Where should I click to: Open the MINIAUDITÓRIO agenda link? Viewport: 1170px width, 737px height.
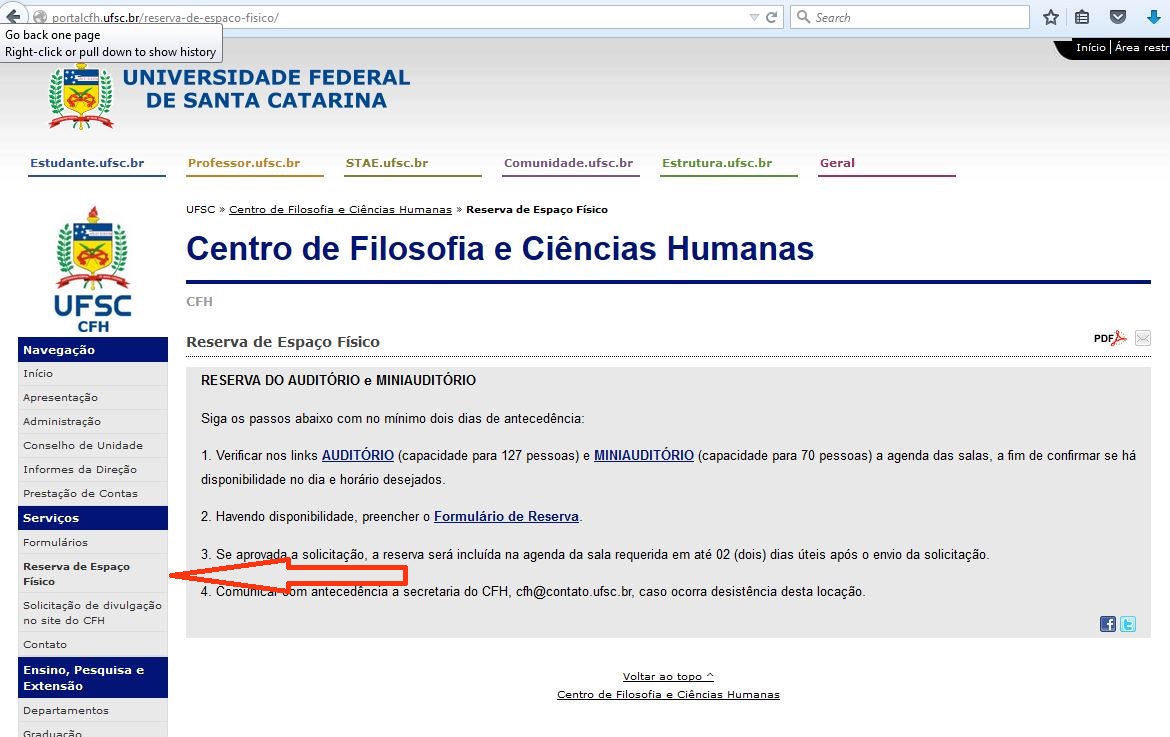point(644,455)
